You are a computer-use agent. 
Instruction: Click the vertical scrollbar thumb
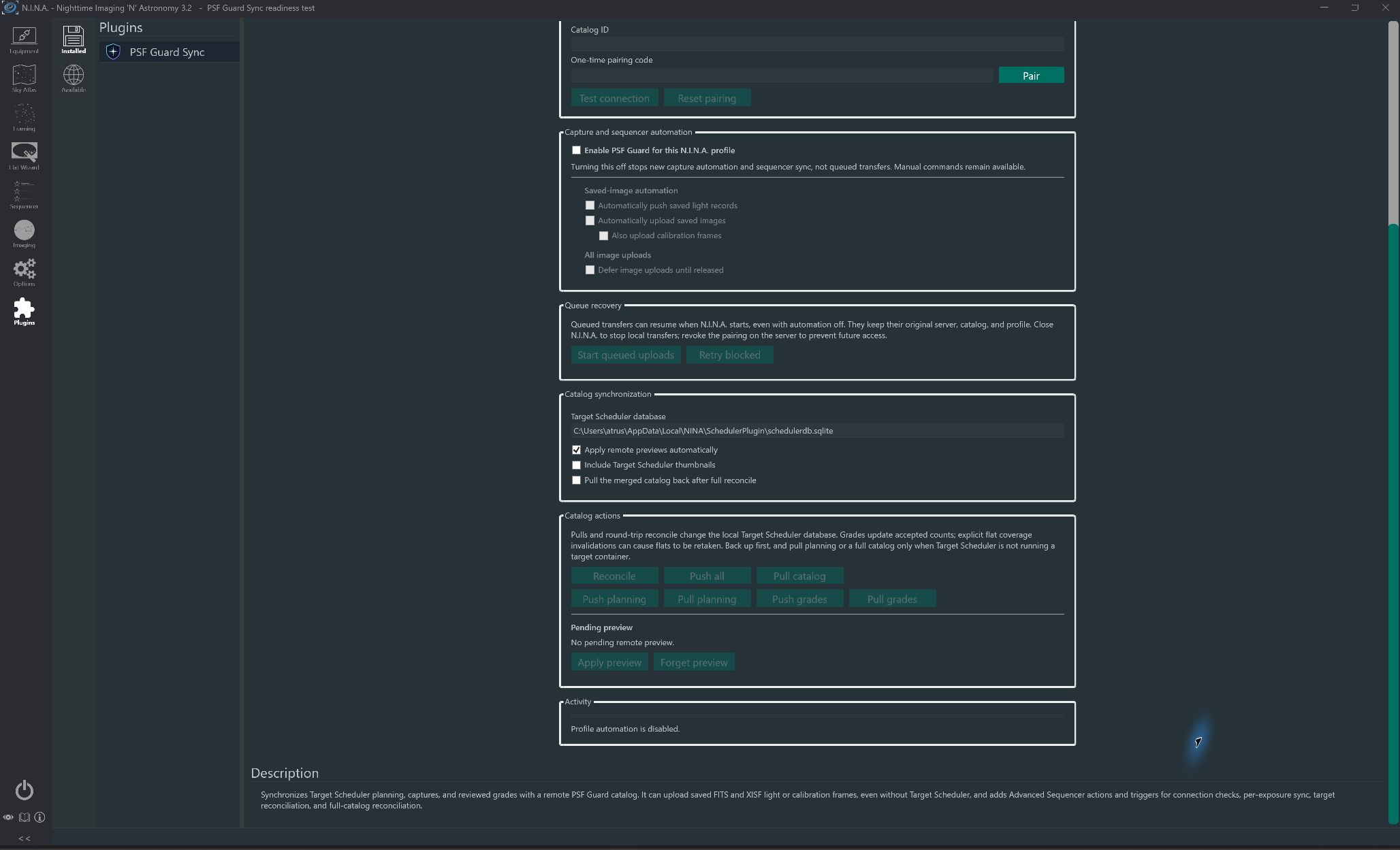click(x=1393, y=524)
